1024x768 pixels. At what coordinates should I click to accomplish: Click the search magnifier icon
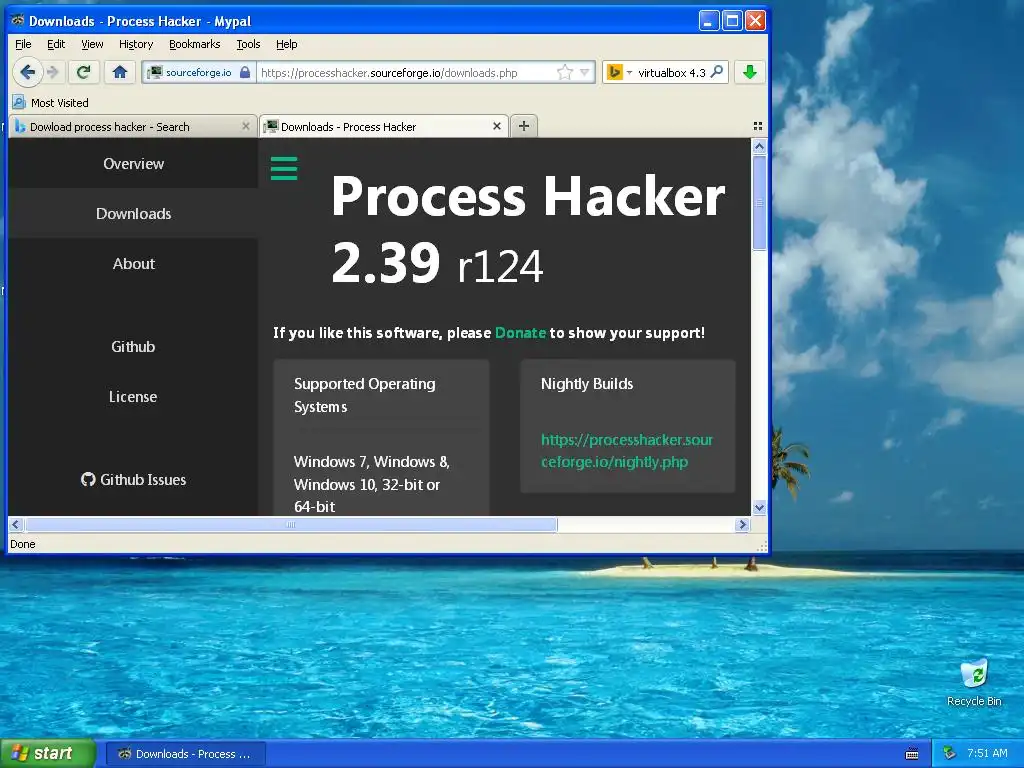[717, 72]
